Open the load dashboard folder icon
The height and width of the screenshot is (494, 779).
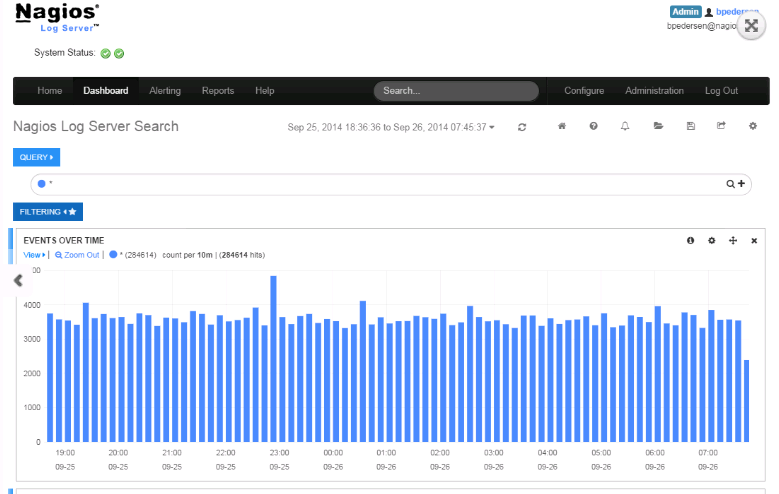658,127
